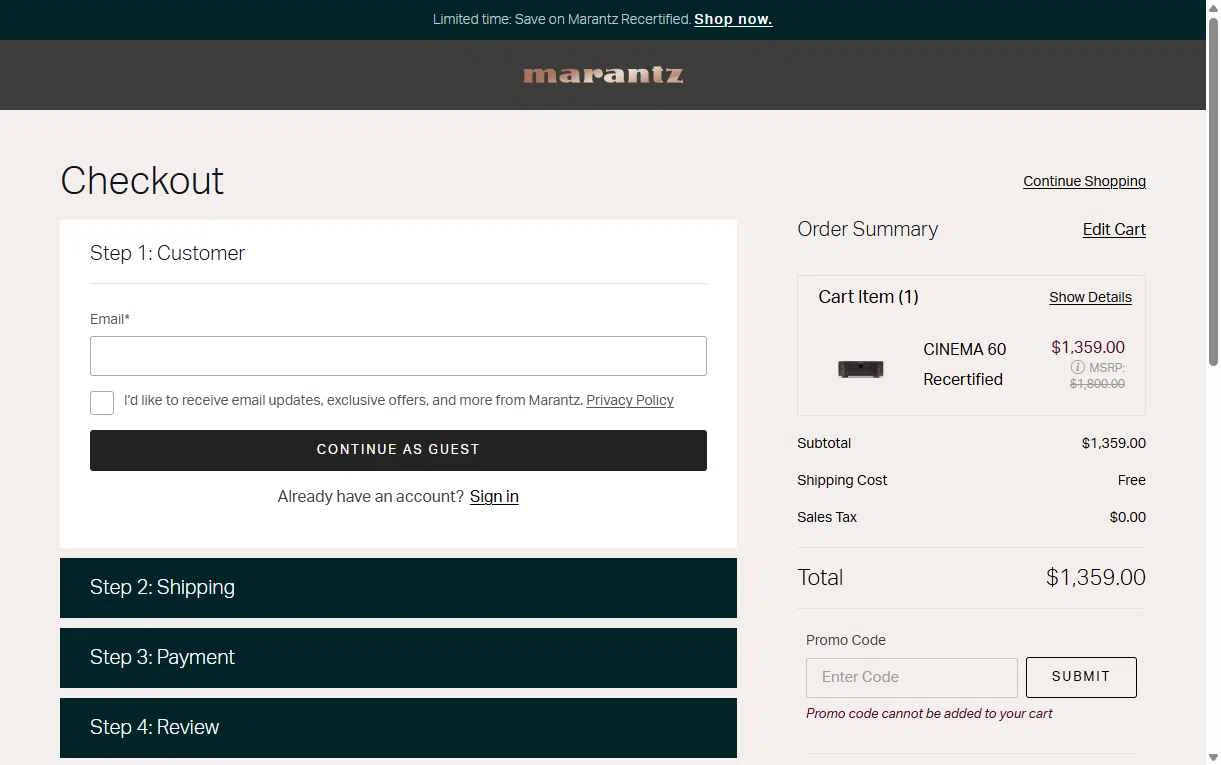Click the Subtotal $1,359.00 value
The height and width of the screenshot is (765, 1221).
1114,443
